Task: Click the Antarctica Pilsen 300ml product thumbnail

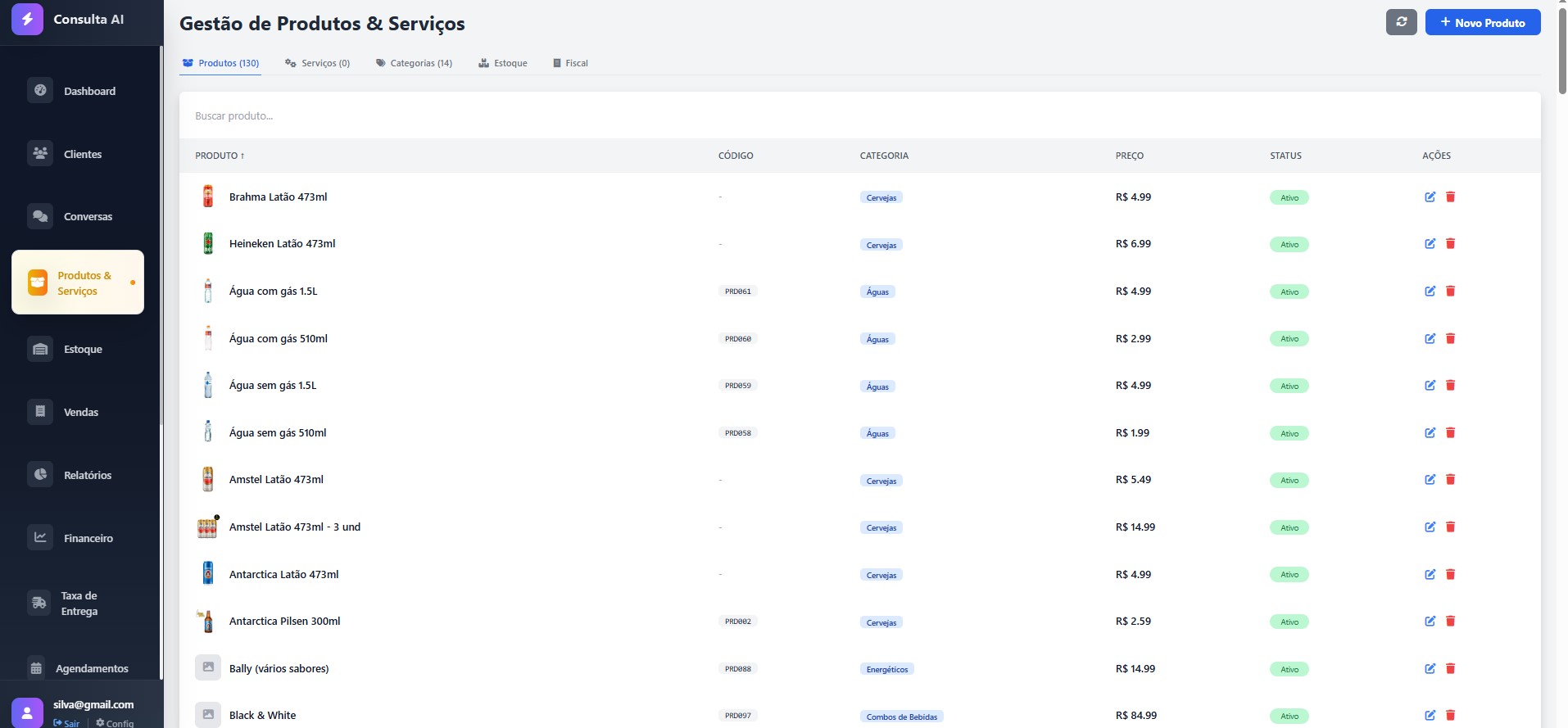Action: pos(207,622)
